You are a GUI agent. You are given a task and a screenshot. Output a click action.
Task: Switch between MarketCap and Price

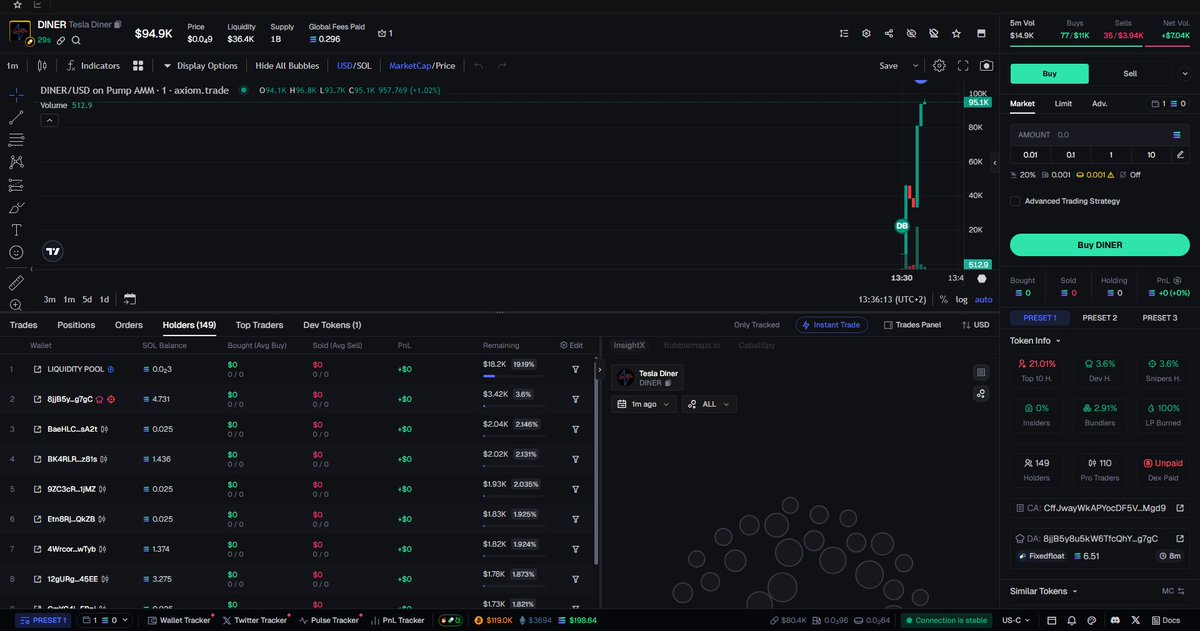[422, 66]
